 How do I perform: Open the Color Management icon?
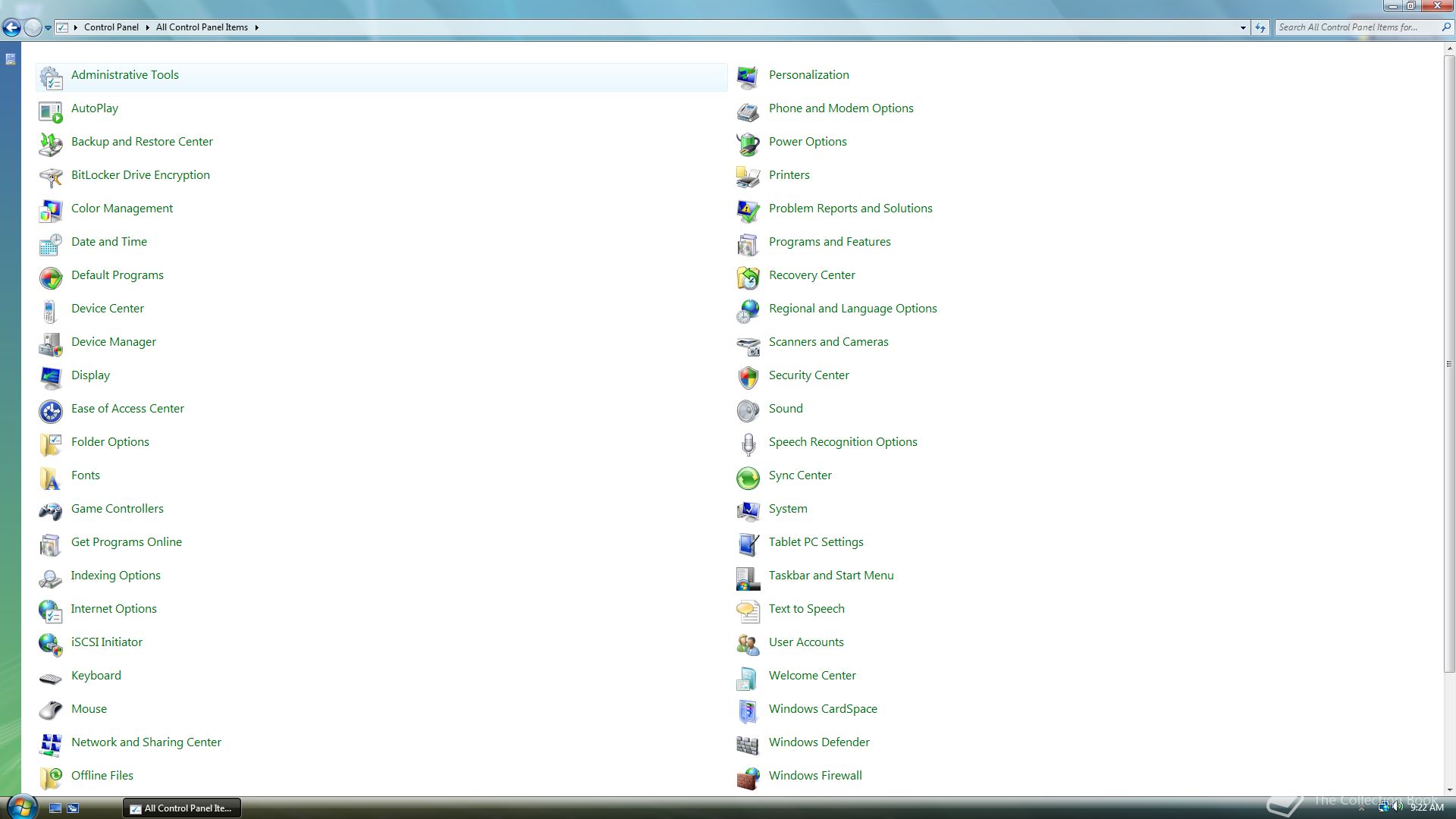pyautogui.click(x=51, y=211)
